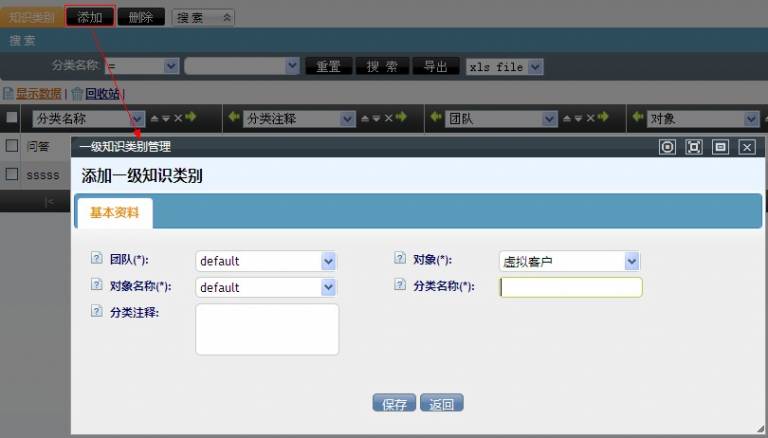Click the green arrow right of 分类名称 column
The image size is (768, 438).
coord(190,118)
